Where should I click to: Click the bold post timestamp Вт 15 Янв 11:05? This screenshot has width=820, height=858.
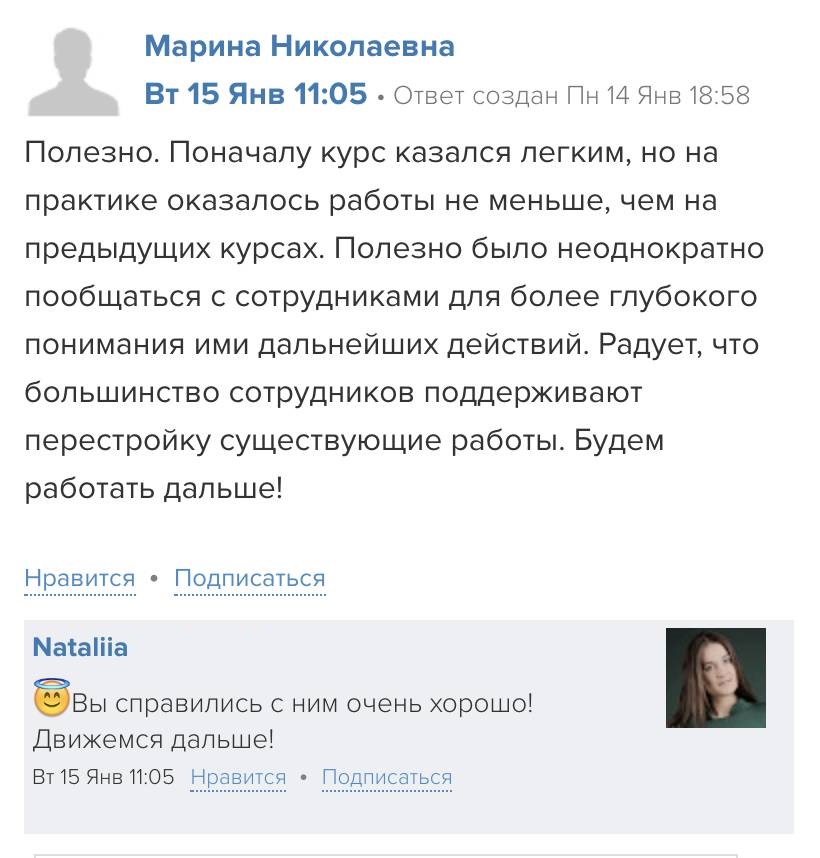coord(256,94)
